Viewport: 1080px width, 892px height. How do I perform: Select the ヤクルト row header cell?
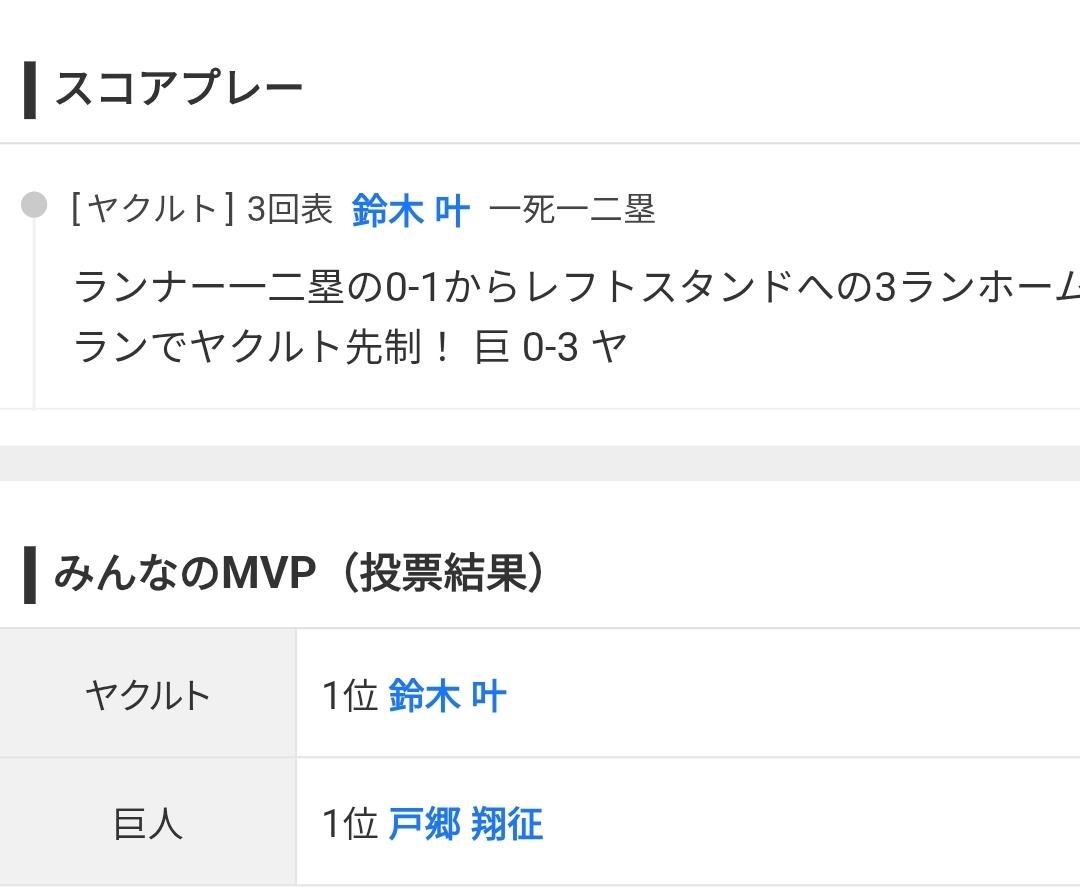148,693
